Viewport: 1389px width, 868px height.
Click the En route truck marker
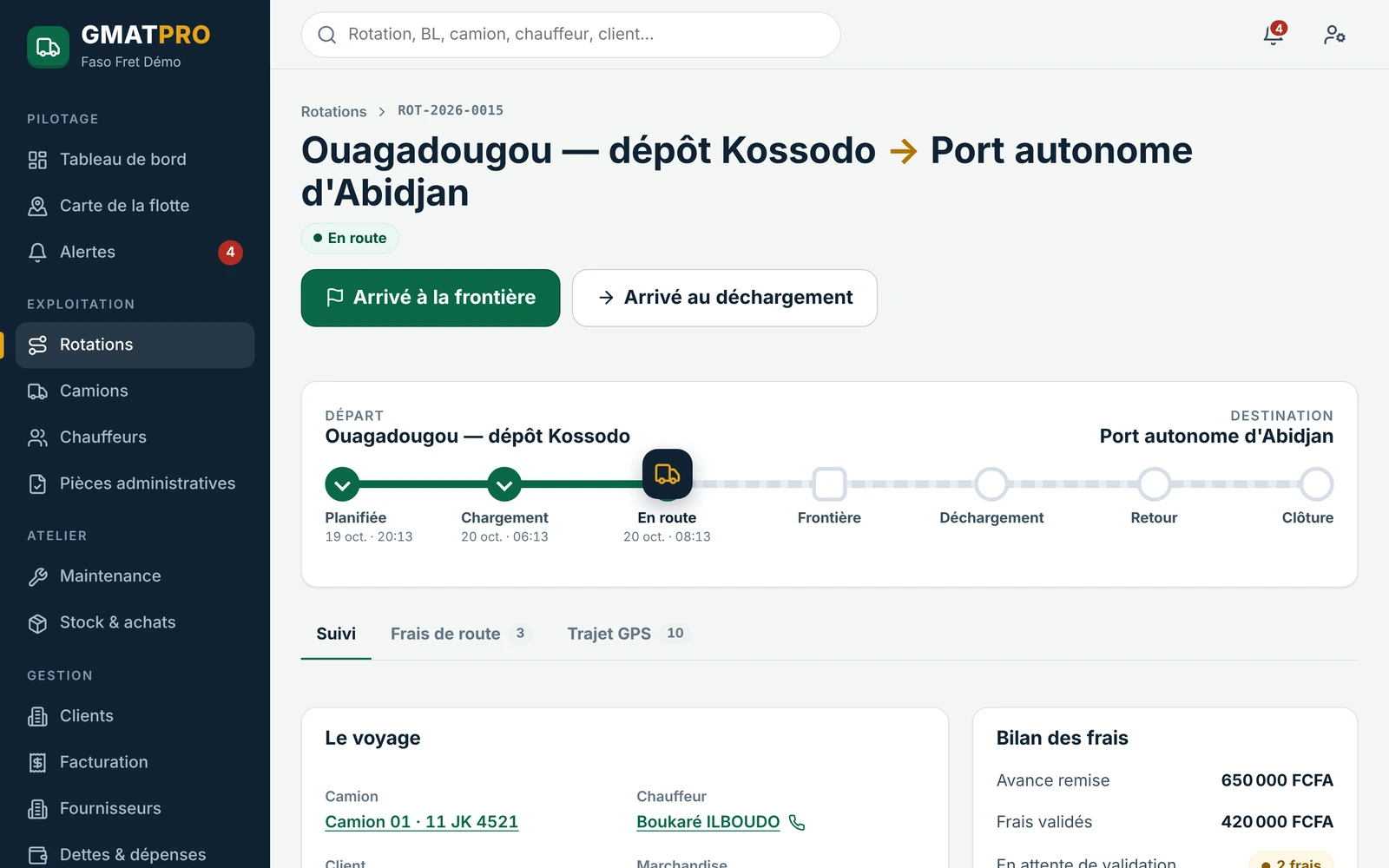point(667,474)
